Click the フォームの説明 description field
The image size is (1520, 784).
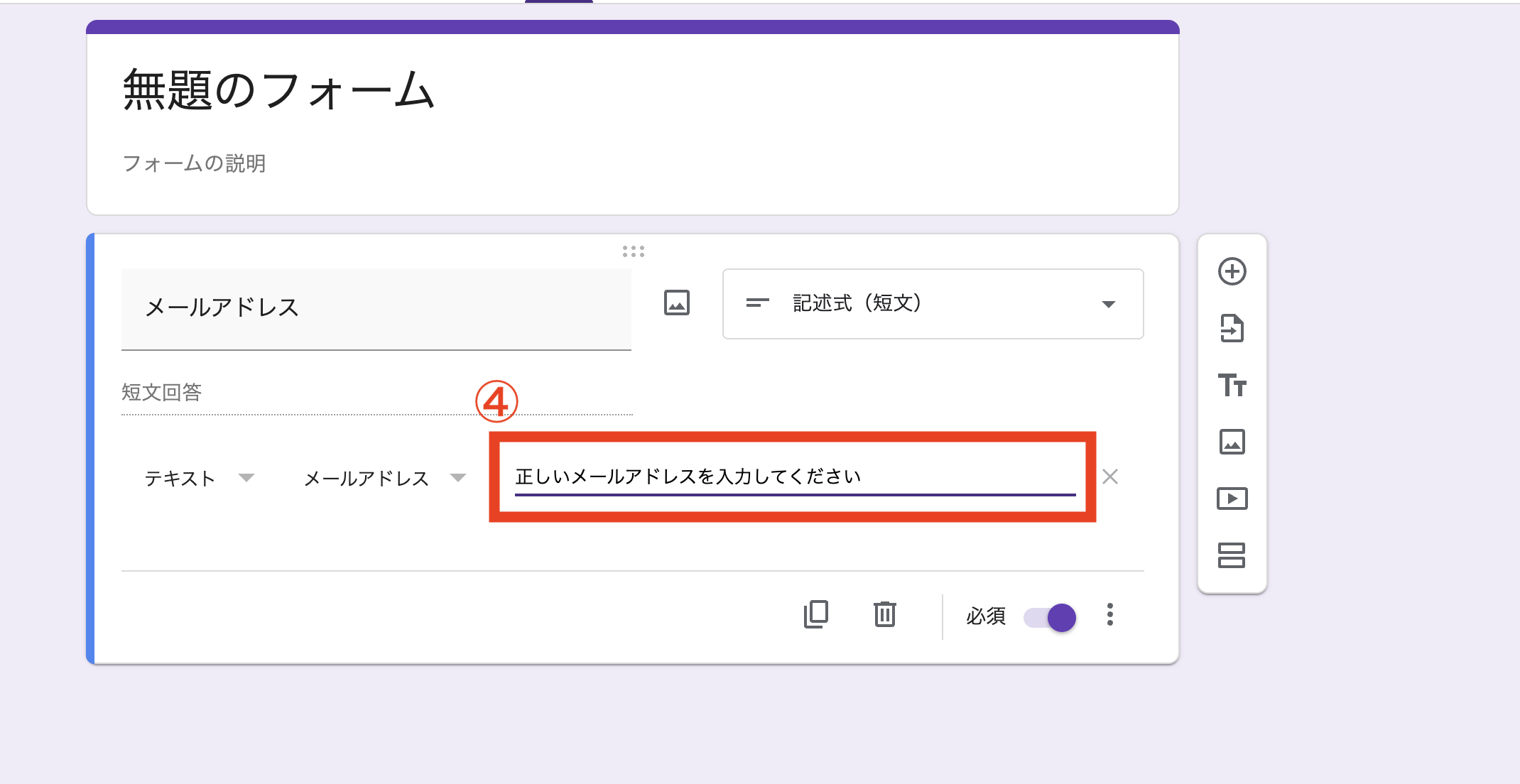pyautogui.click(x=194, y=163)
